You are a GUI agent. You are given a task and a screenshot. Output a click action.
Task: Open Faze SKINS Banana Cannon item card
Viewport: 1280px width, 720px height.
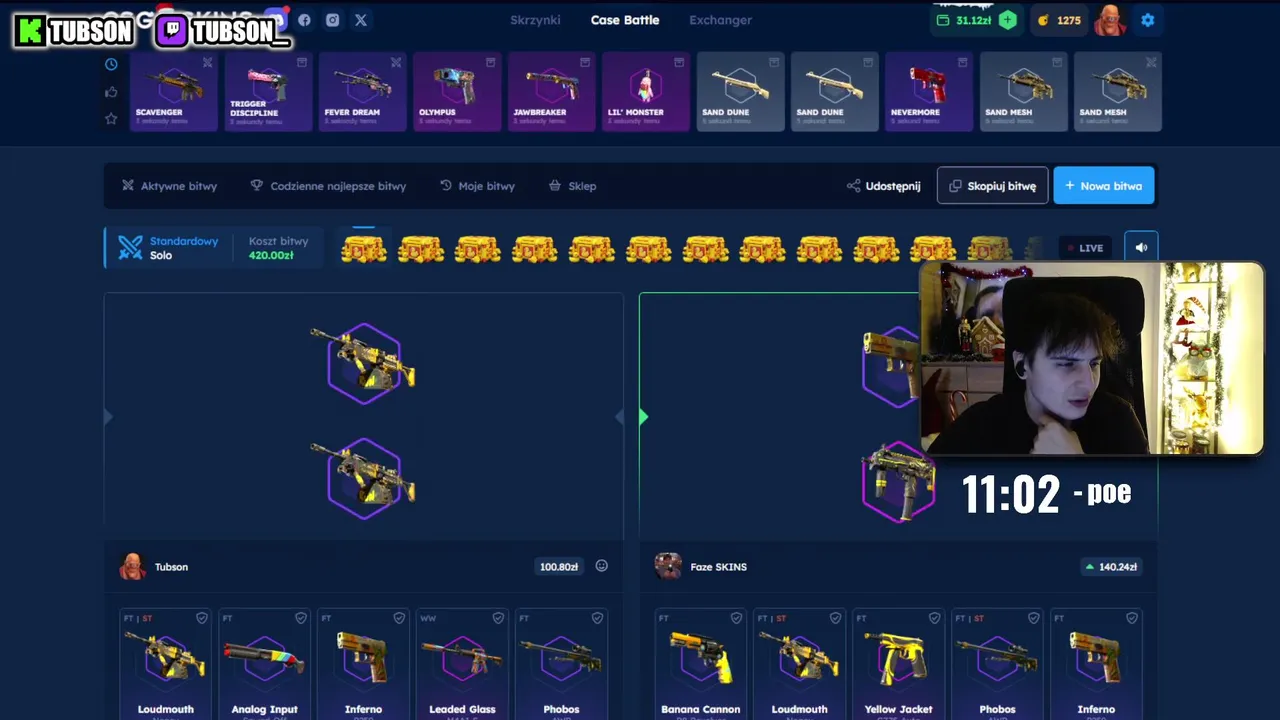tap(701, 664)
